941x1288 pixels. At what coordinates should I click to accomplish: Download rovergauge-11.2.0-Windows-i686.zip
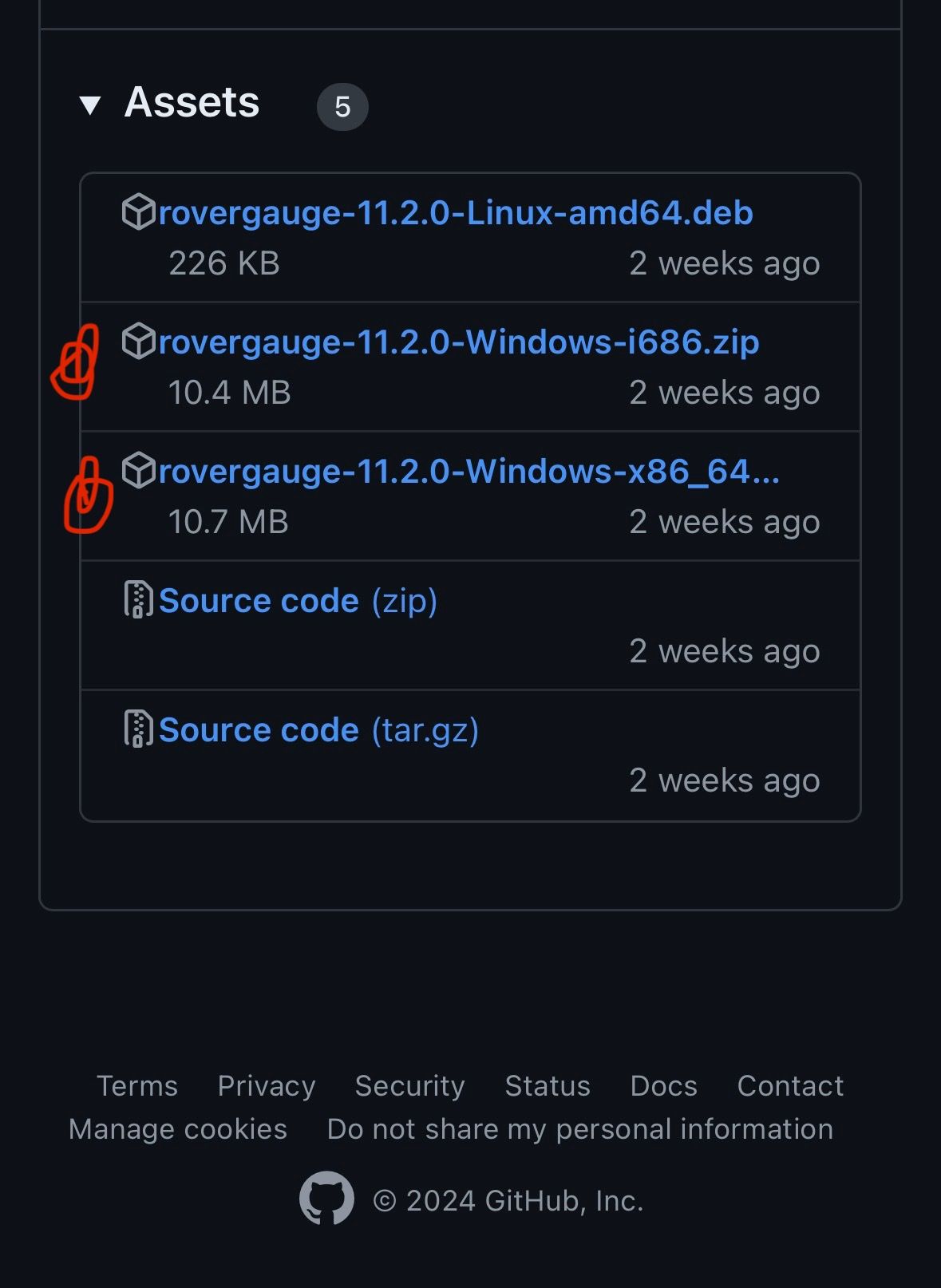pyautogui.click(x=458, y=342)
